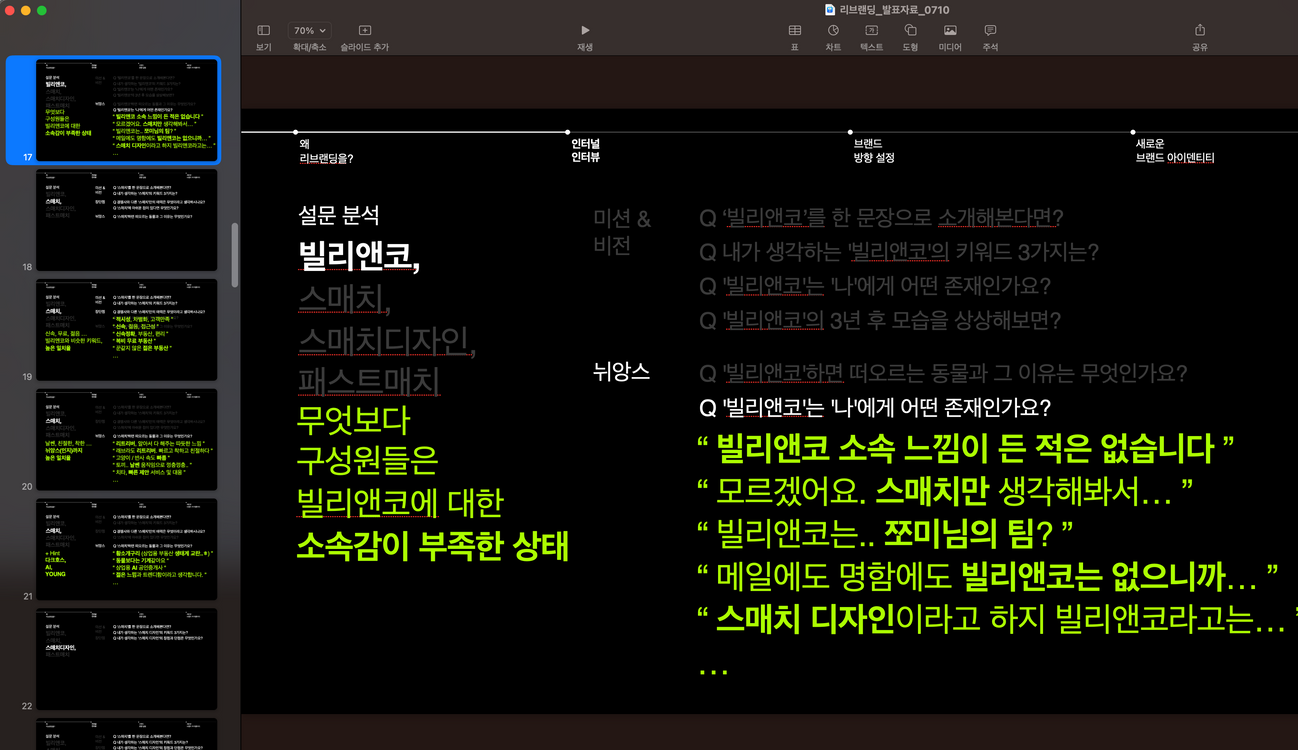
Task: Click the green '구성원들은' text
Action: click(368, 463)
